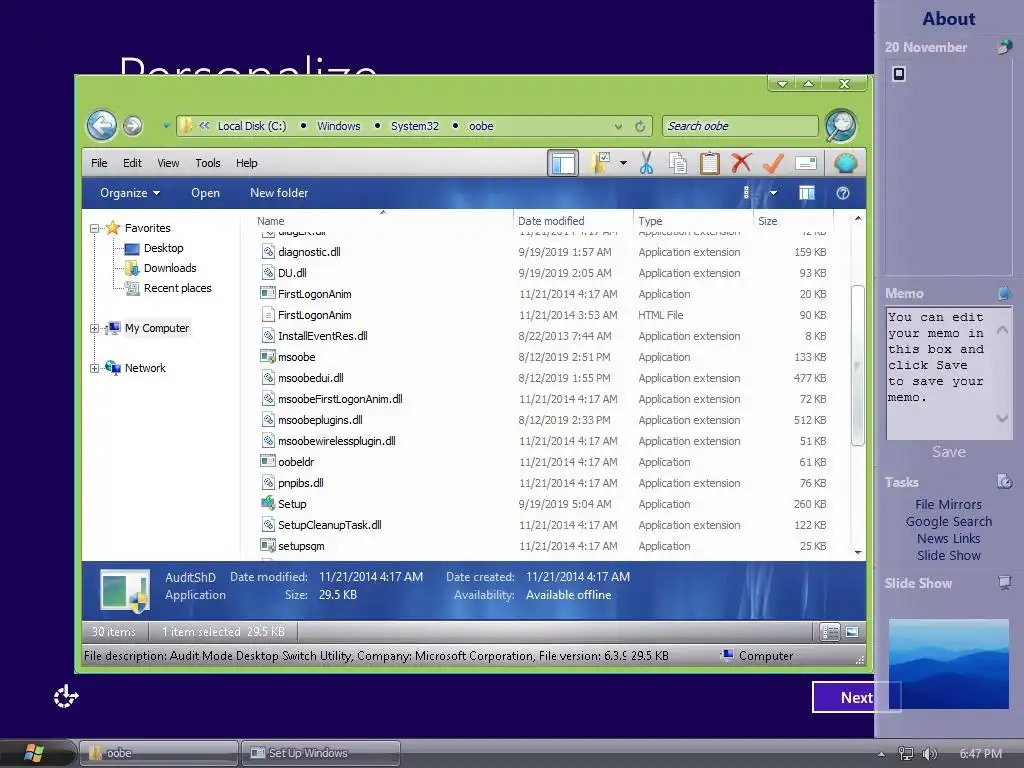Viewport: 1024px width, 768px height.
Task: Click New folder in the command bar
Action: coord(279,193)
